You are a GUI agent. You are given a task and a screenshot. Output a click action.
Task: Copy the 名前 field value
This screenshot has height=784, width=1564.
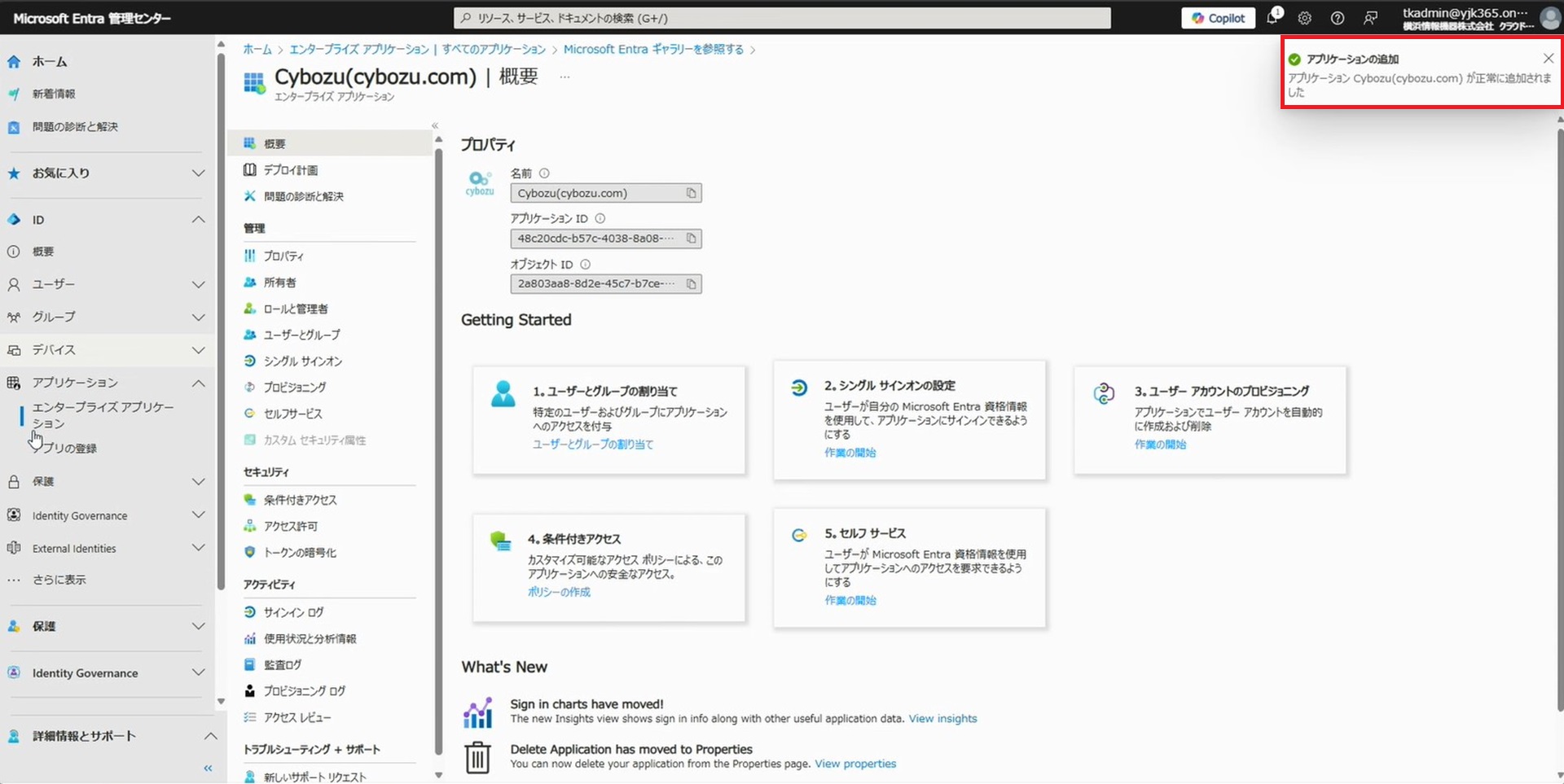click(691, 193)
